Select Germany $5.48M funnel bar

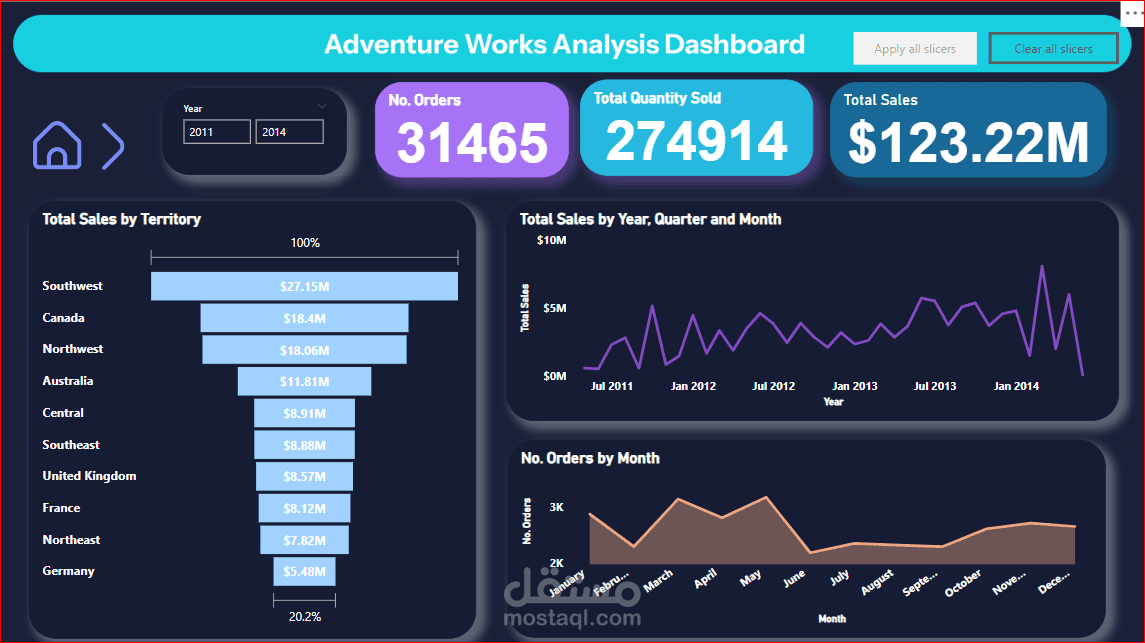coord(305,571)
